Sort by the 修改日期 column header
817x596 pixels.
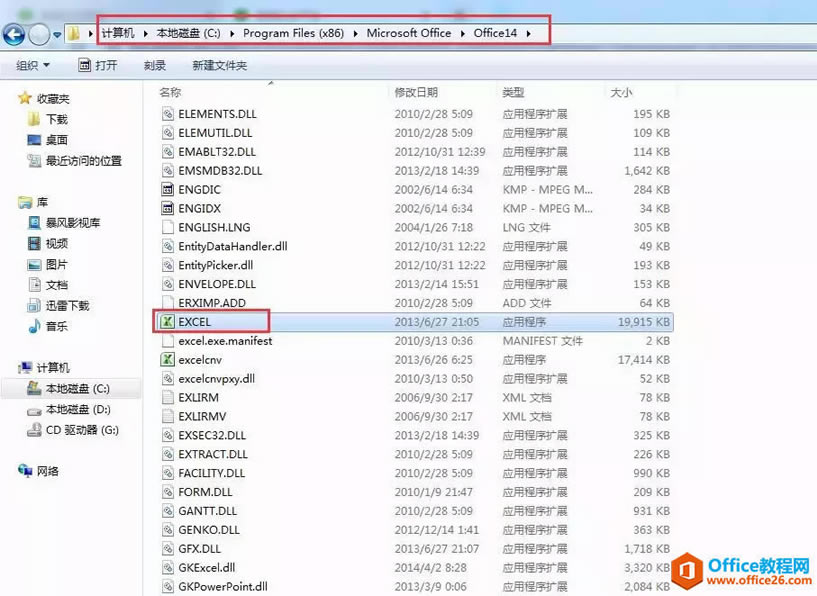tap(416, 92)
